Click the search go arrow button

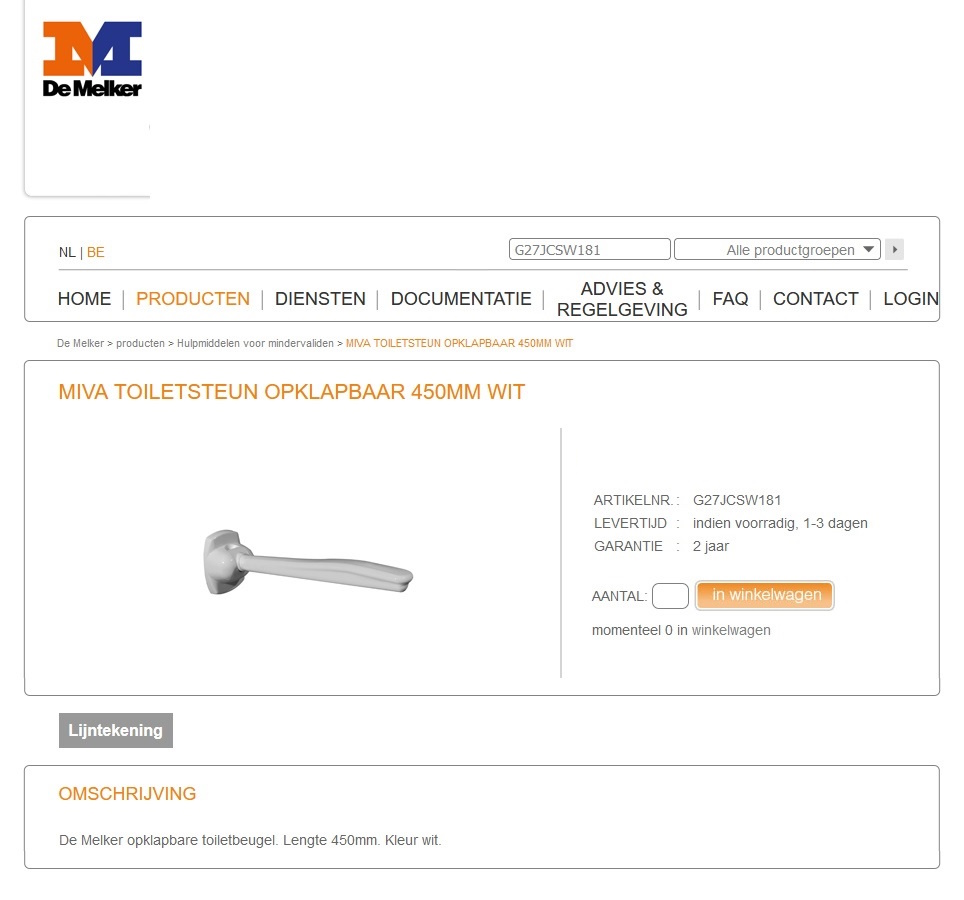click(x=894, y=250)
